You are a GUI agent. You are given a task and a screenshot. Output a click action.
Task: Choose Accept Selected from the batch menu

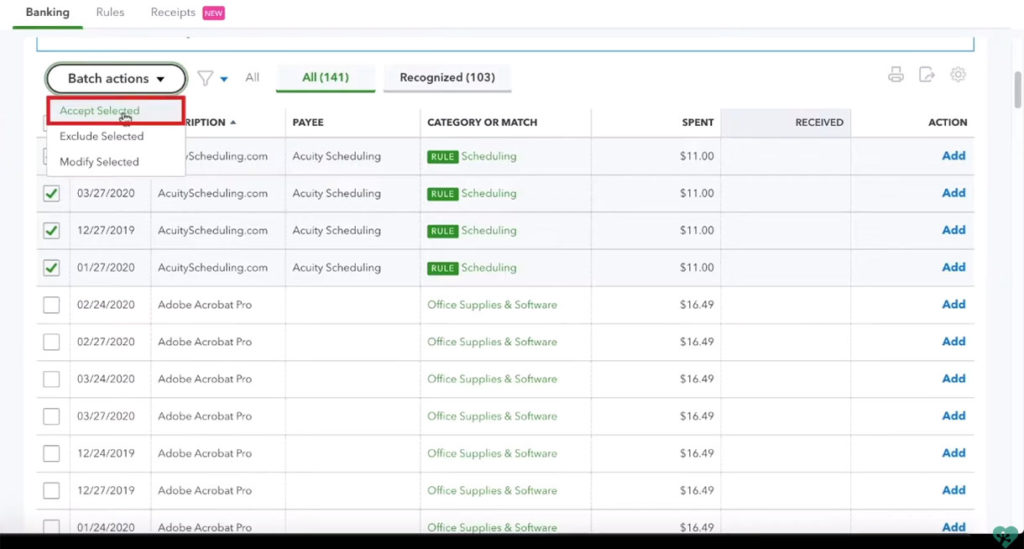coord(99,111)
